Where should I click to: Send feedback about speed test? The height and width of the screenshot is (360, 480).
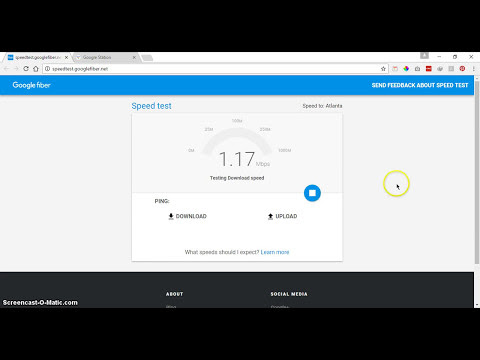[420, 85]
